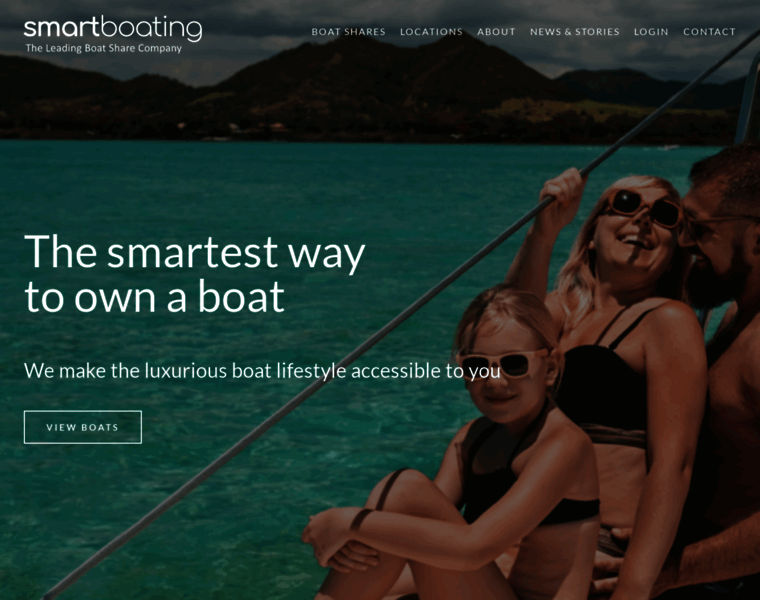Click the View Boats button
Image resolution: width=760 pixels, height=600 pixels.
(x=83, y=427)
